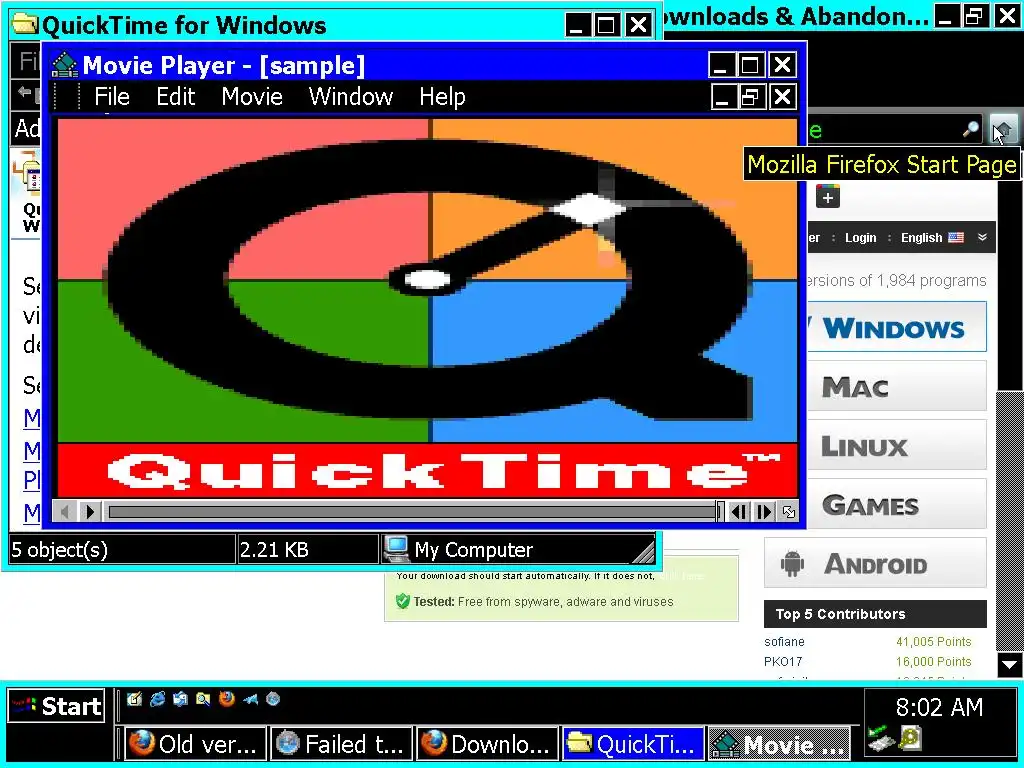Click the muted speaker volume icon
This screenshot has width=1024, height=768.
(65, 512)
